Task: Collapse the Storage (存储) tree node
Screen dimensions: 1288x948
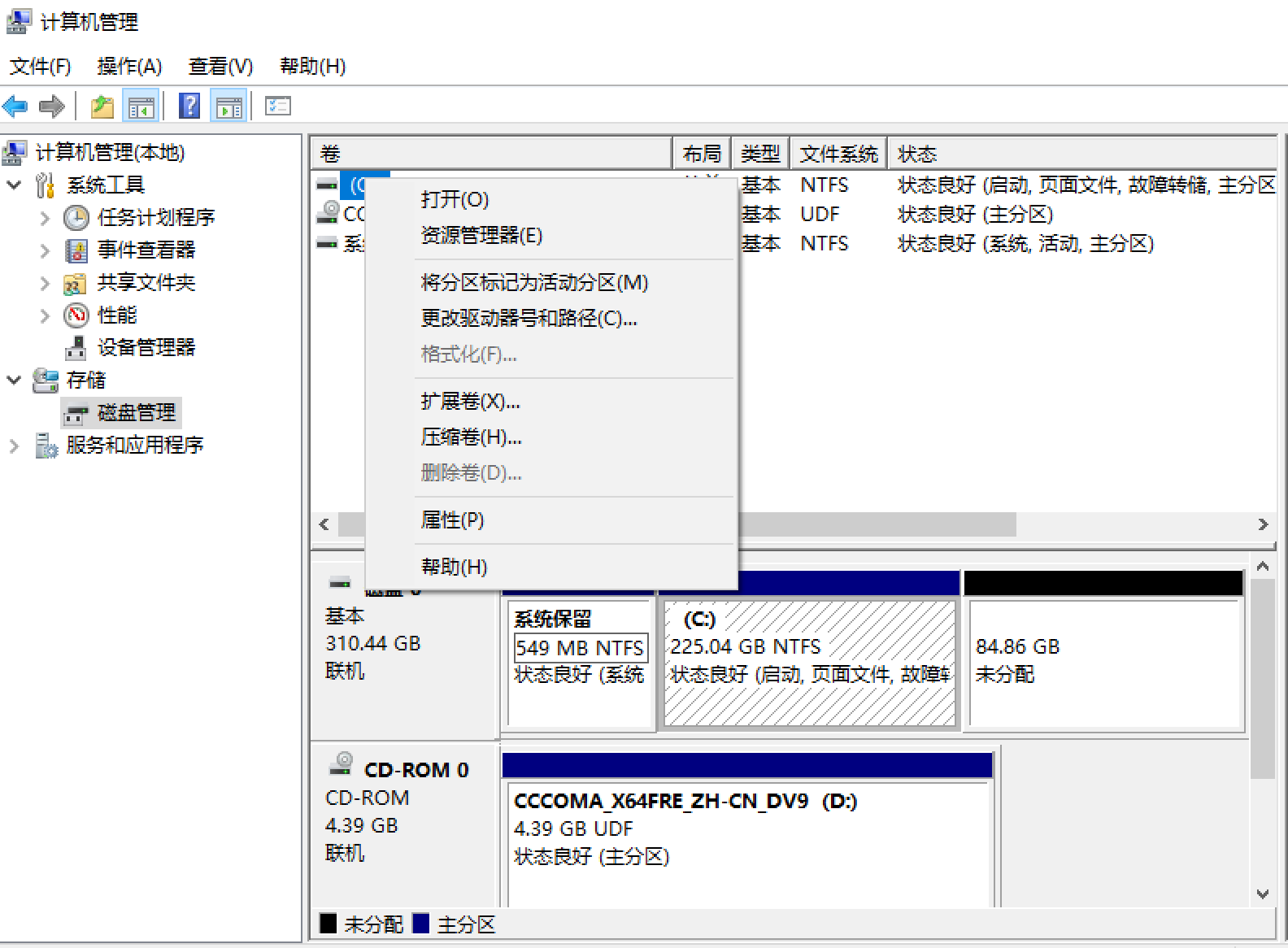Action: point(14,380)
